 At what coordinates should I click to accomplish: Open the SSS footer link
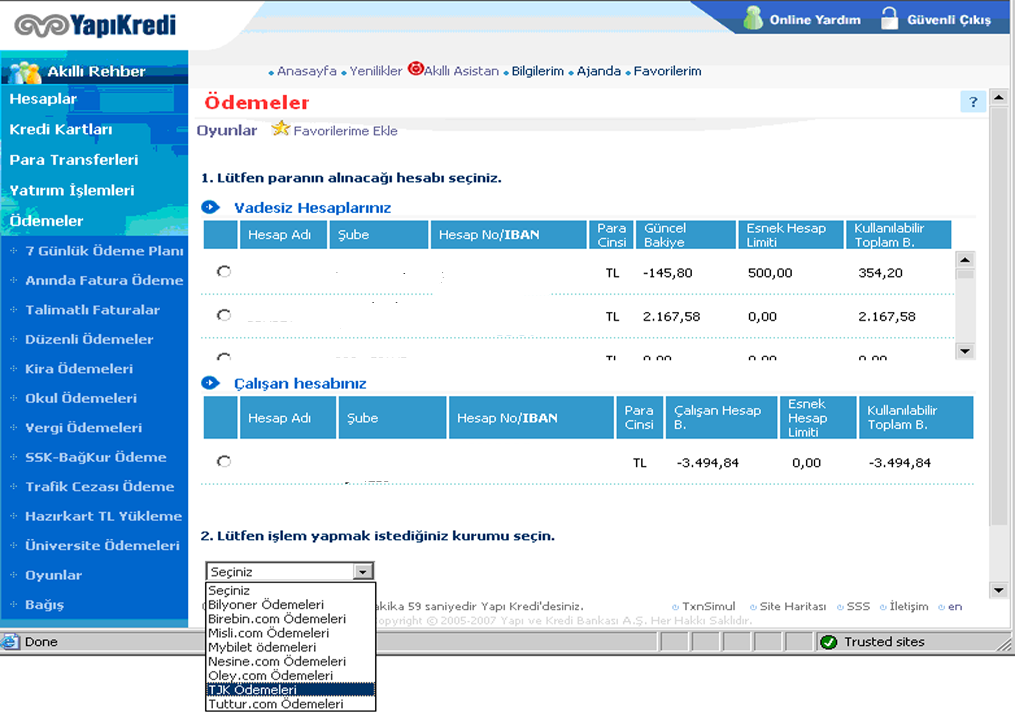(858, 607)
